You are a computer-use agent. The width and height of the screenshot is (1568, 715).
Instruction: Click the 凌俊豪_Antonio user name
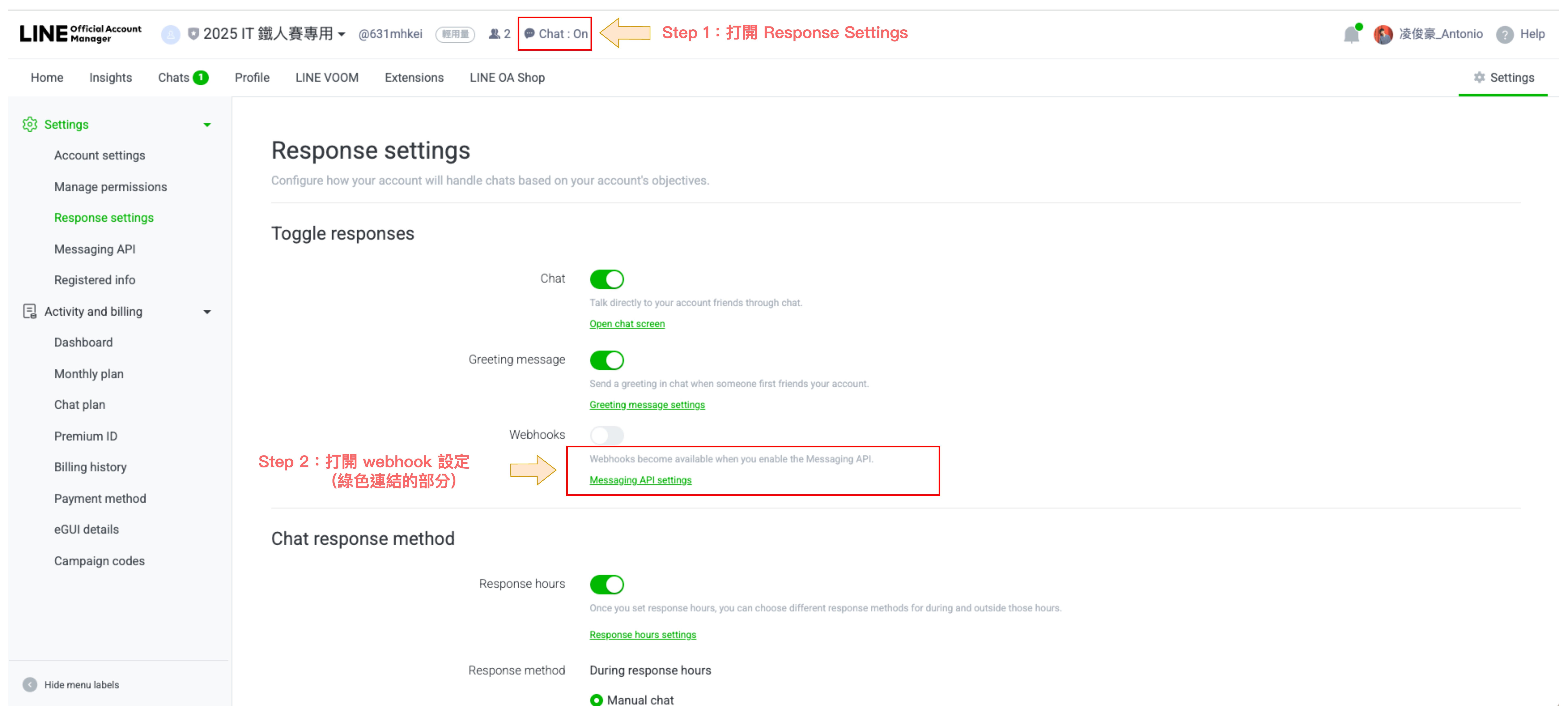coord(1441,34)
